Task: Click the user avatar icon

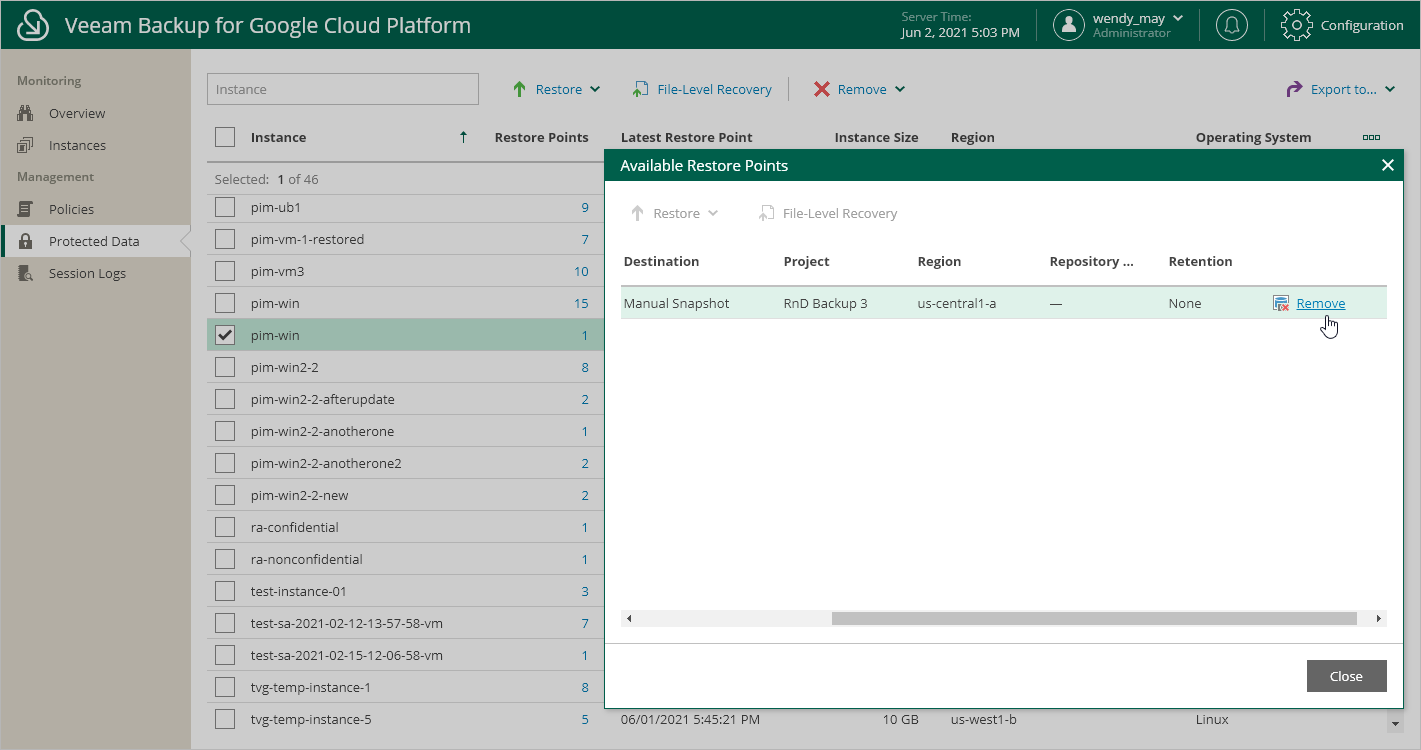Action: 1069,25
